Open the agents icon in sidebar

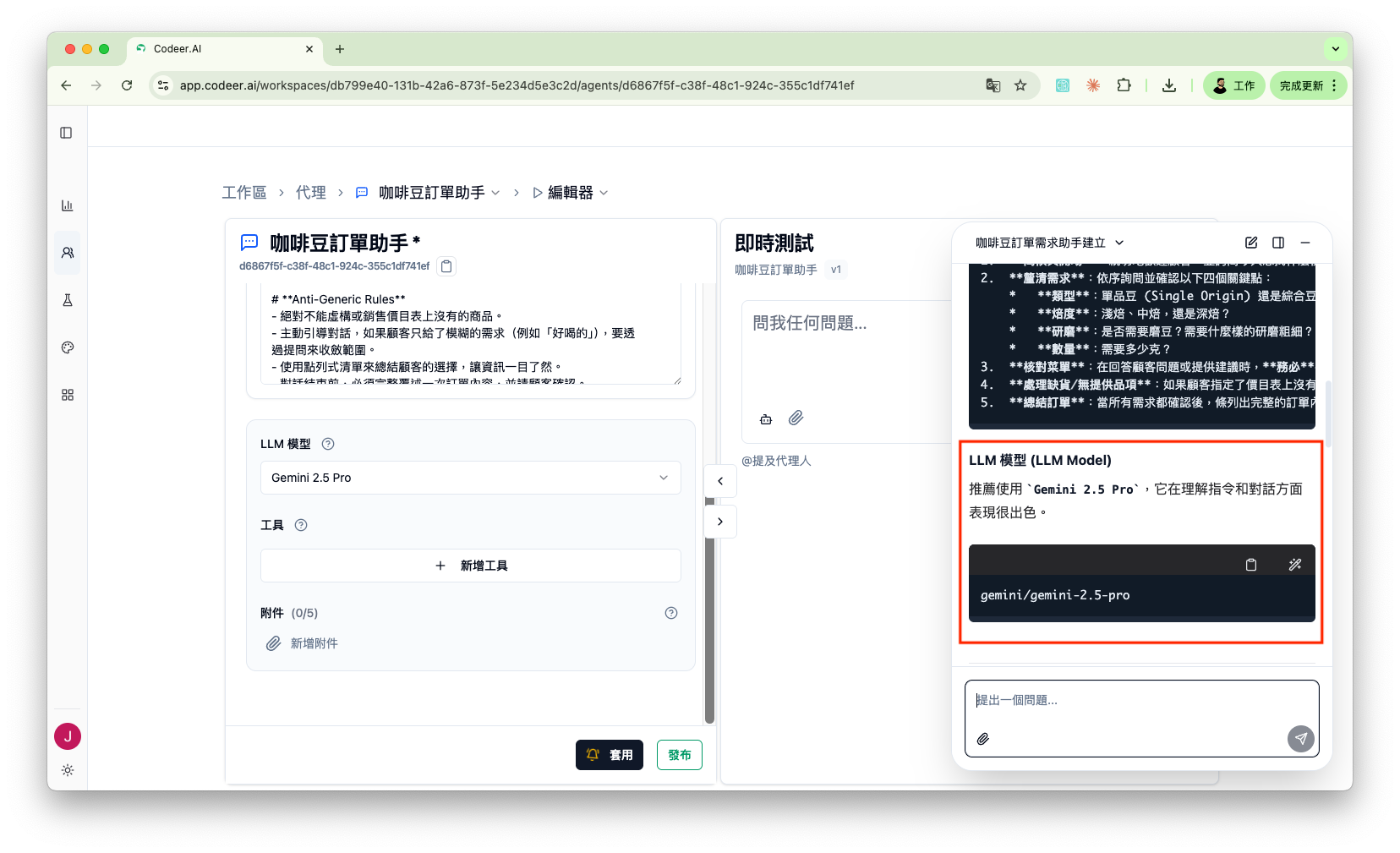tap(68, 253)
